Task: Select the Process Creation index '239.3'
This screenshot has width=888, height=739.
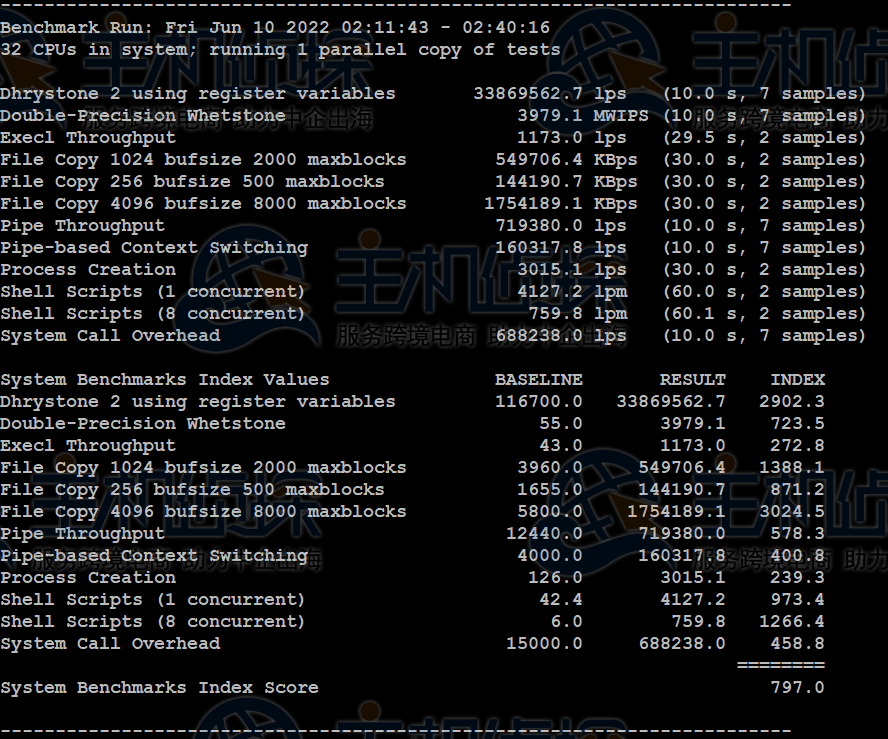Action: click(797, 578)
